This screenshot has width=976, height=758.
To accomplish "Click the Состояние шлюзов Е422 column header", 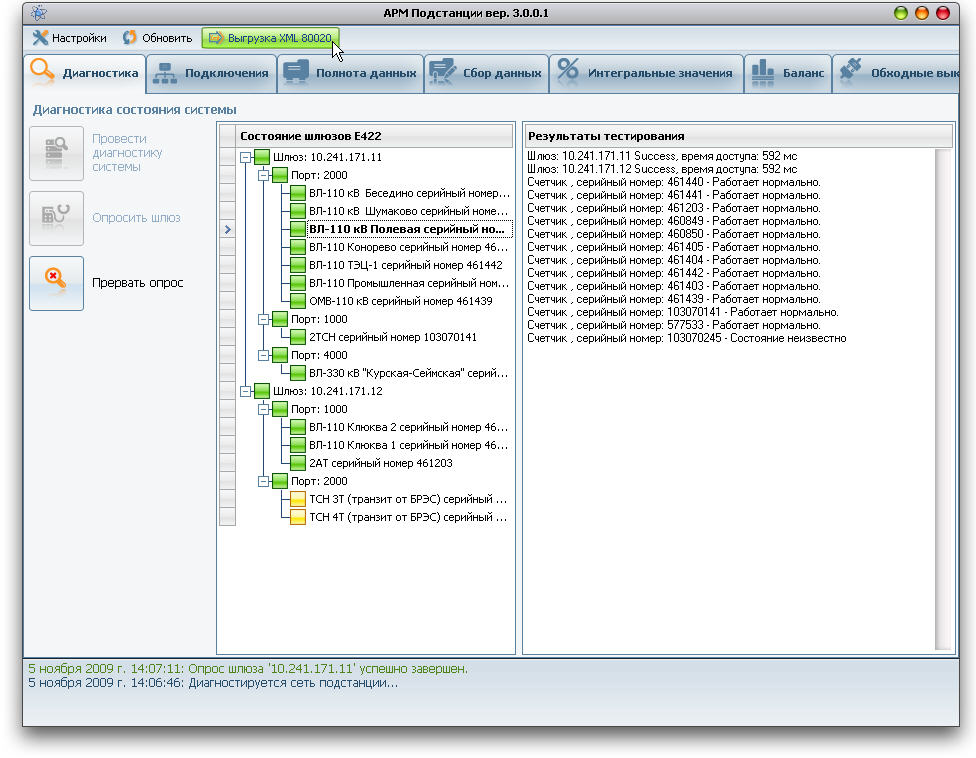I will 373,136.
